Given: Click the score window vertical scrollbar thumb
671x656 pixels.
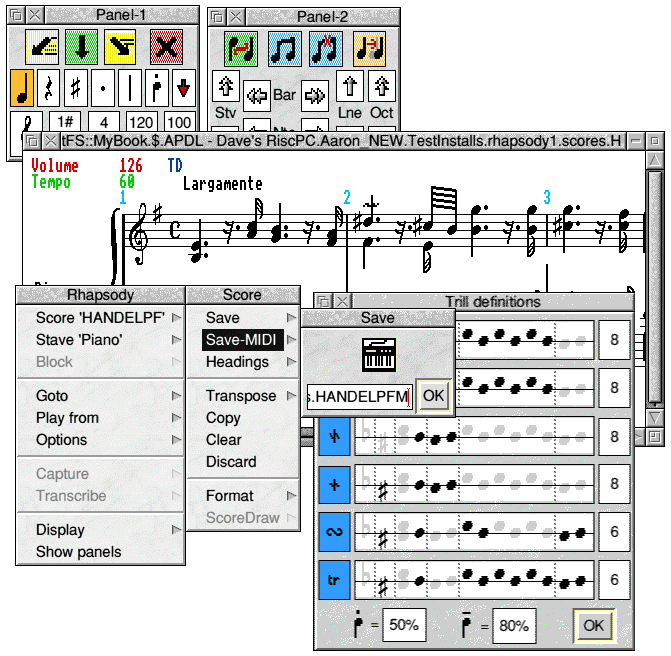Looking at the screenshot, I should pos(655,287).
